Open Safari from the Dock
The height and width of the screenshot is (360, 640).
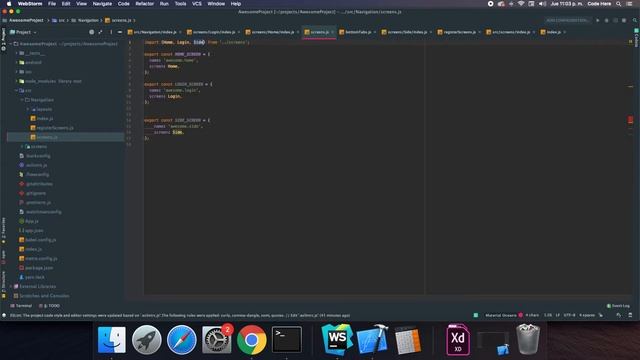pos(182,340)
